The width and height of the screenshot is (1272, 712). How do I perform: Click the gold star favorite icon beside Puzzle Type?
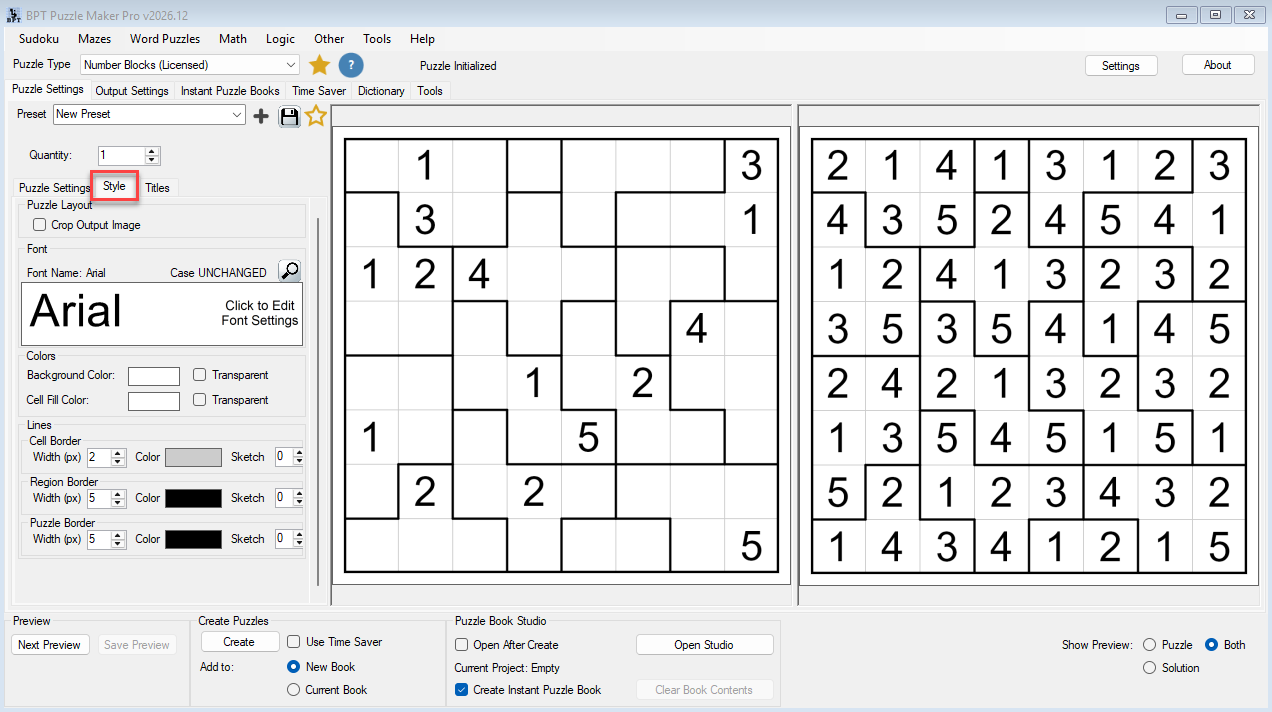(319, 65)
